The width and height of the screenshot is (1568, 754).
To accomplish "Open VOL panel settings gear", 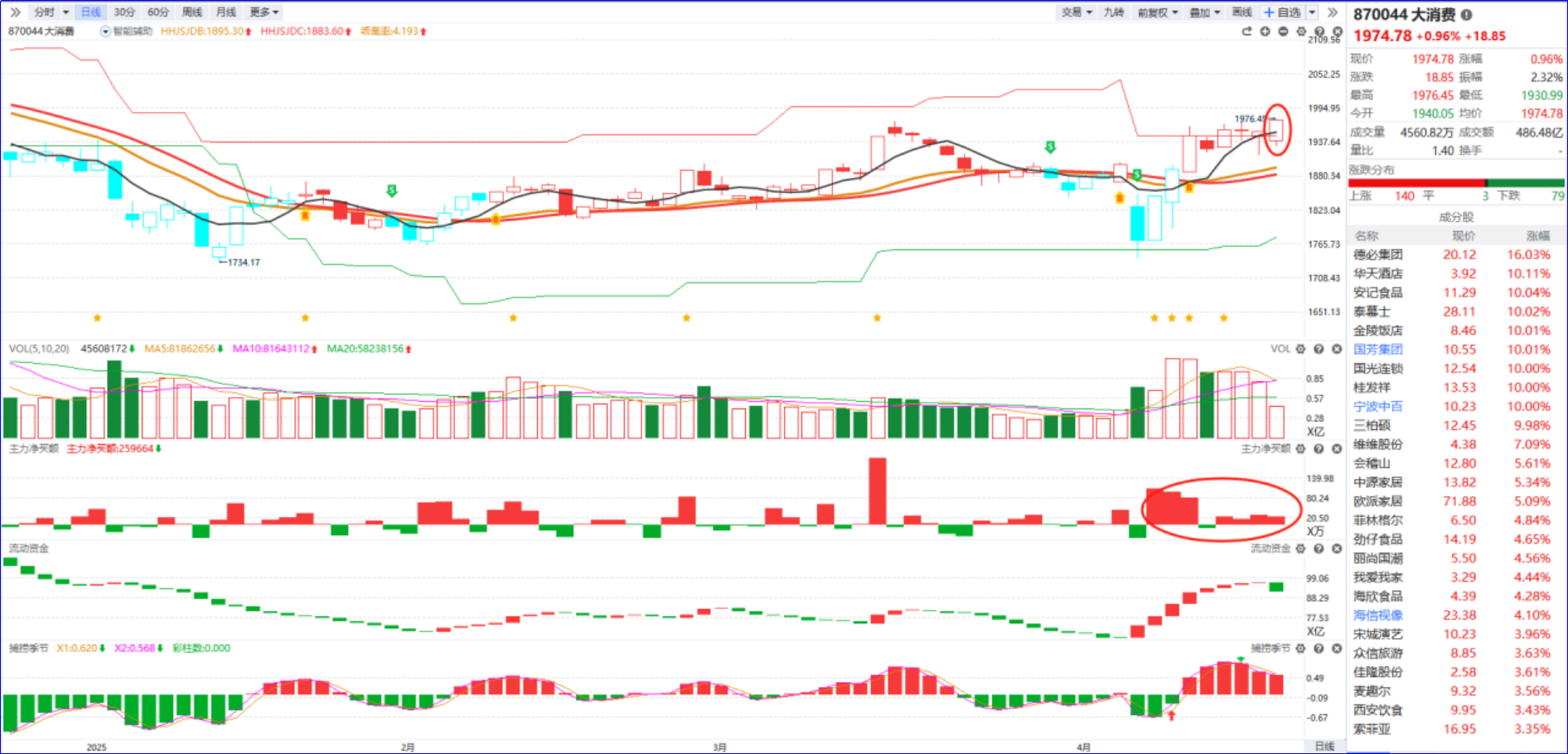I will tap(1300, 349).
